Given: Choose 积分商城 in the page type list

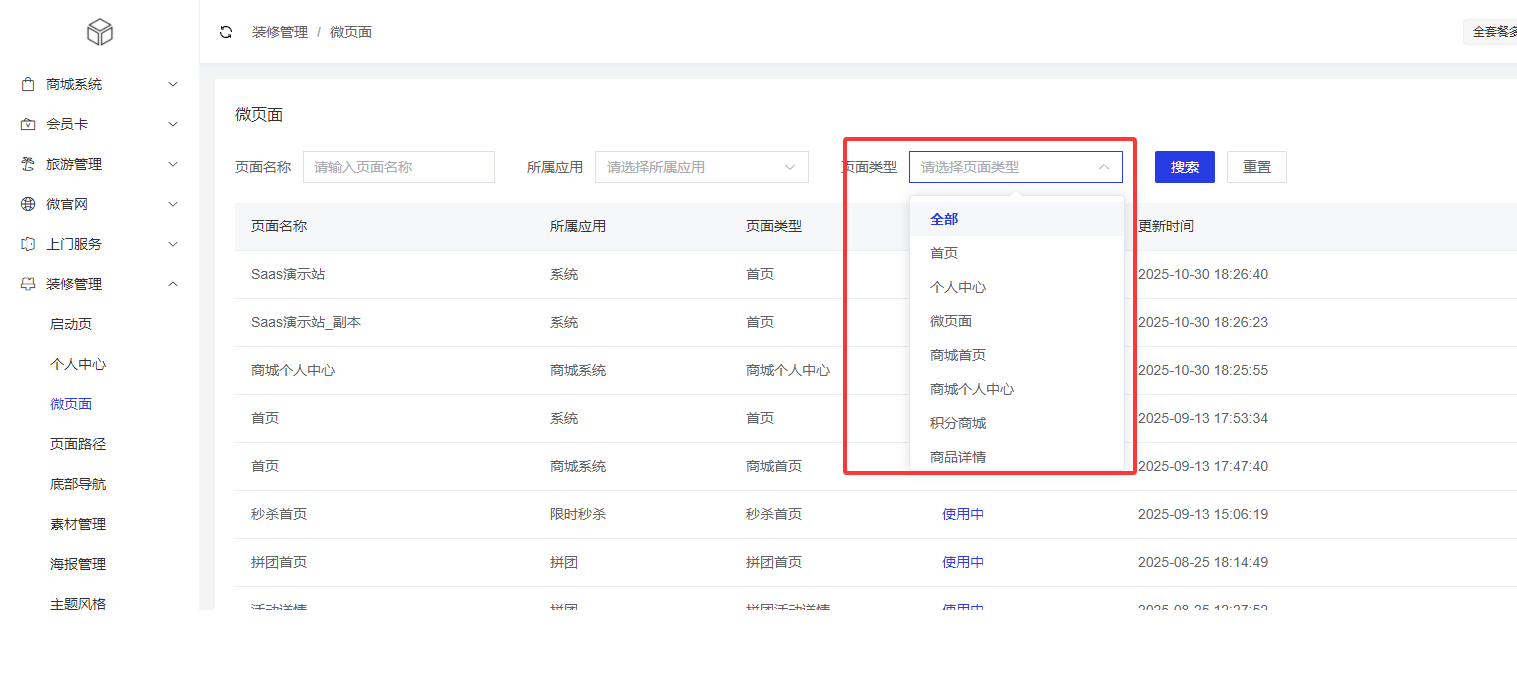Looking at the screenshot, I should click(958, 423).
